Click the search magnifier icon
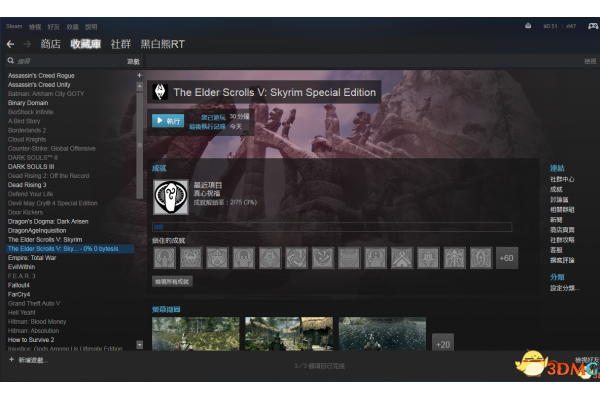The height and width of the screenshot is (400, 600). (x=11, y=61)
